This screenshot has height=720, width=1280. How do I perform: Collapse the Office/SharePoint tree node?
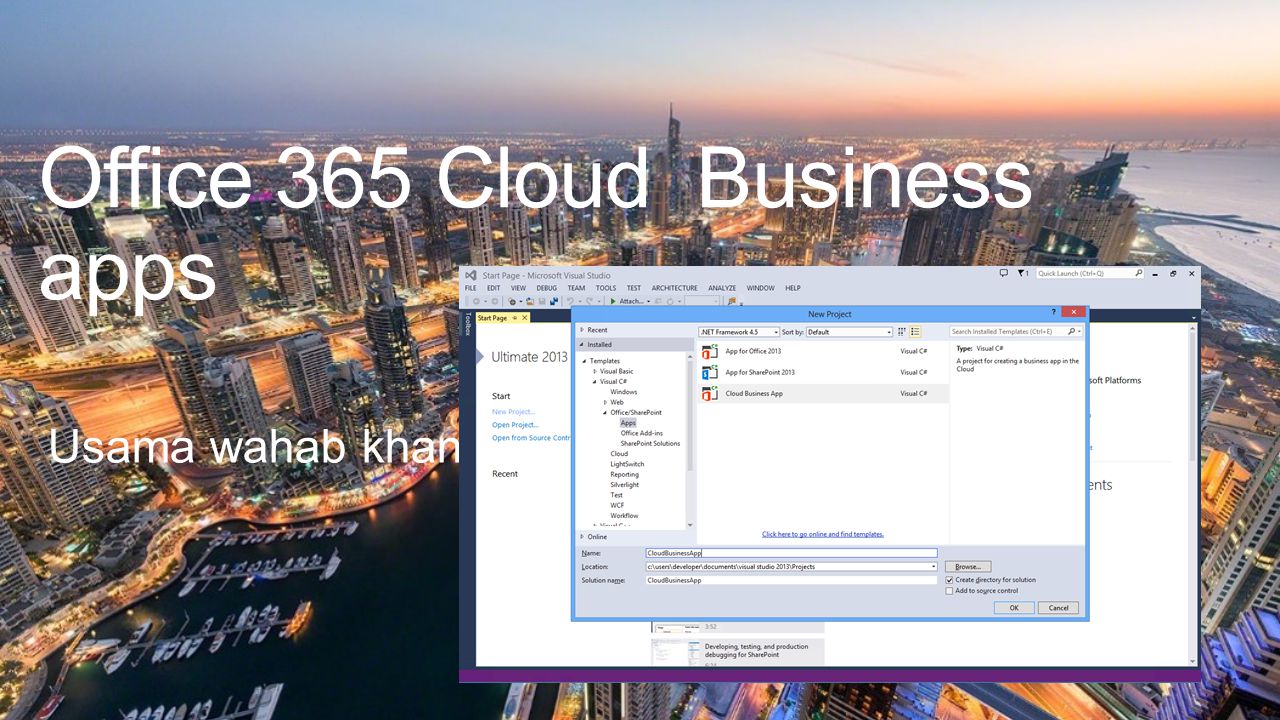[x=605, y=413]
